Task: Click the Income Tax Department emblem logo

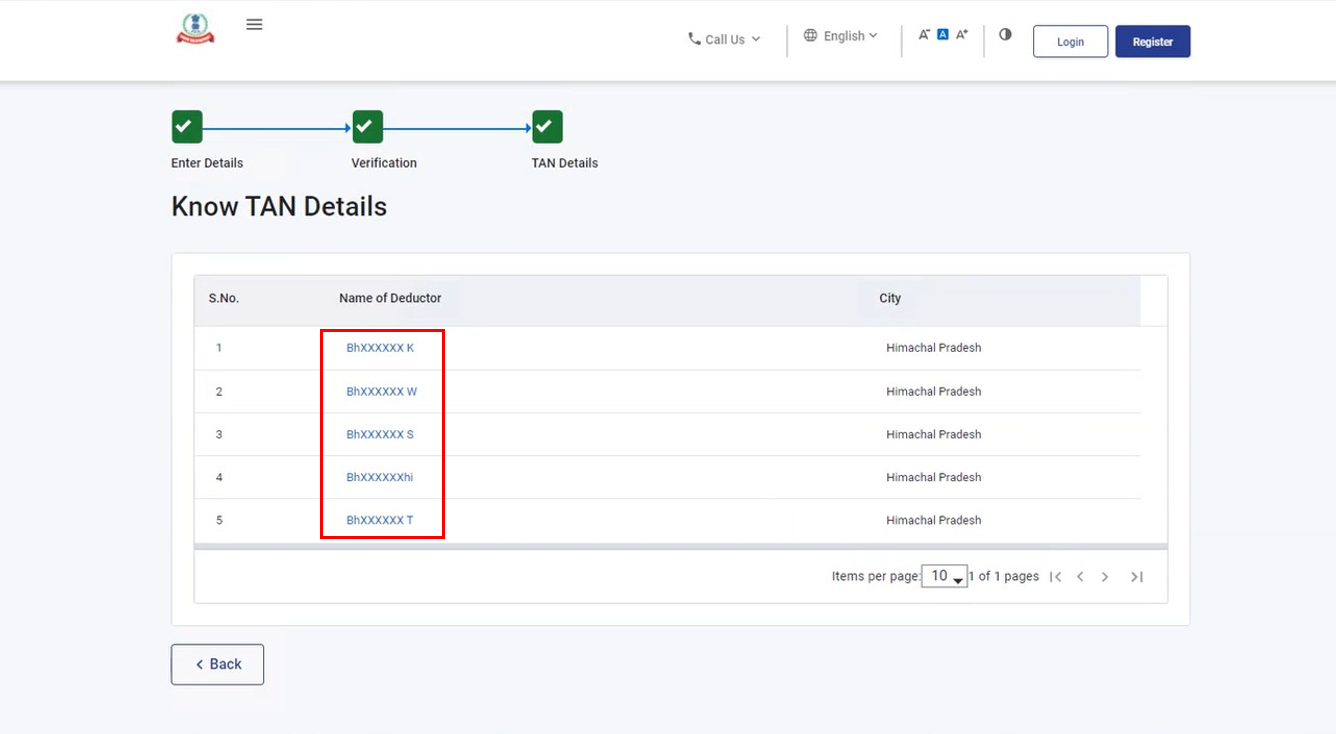Action: tap(195, 29)
